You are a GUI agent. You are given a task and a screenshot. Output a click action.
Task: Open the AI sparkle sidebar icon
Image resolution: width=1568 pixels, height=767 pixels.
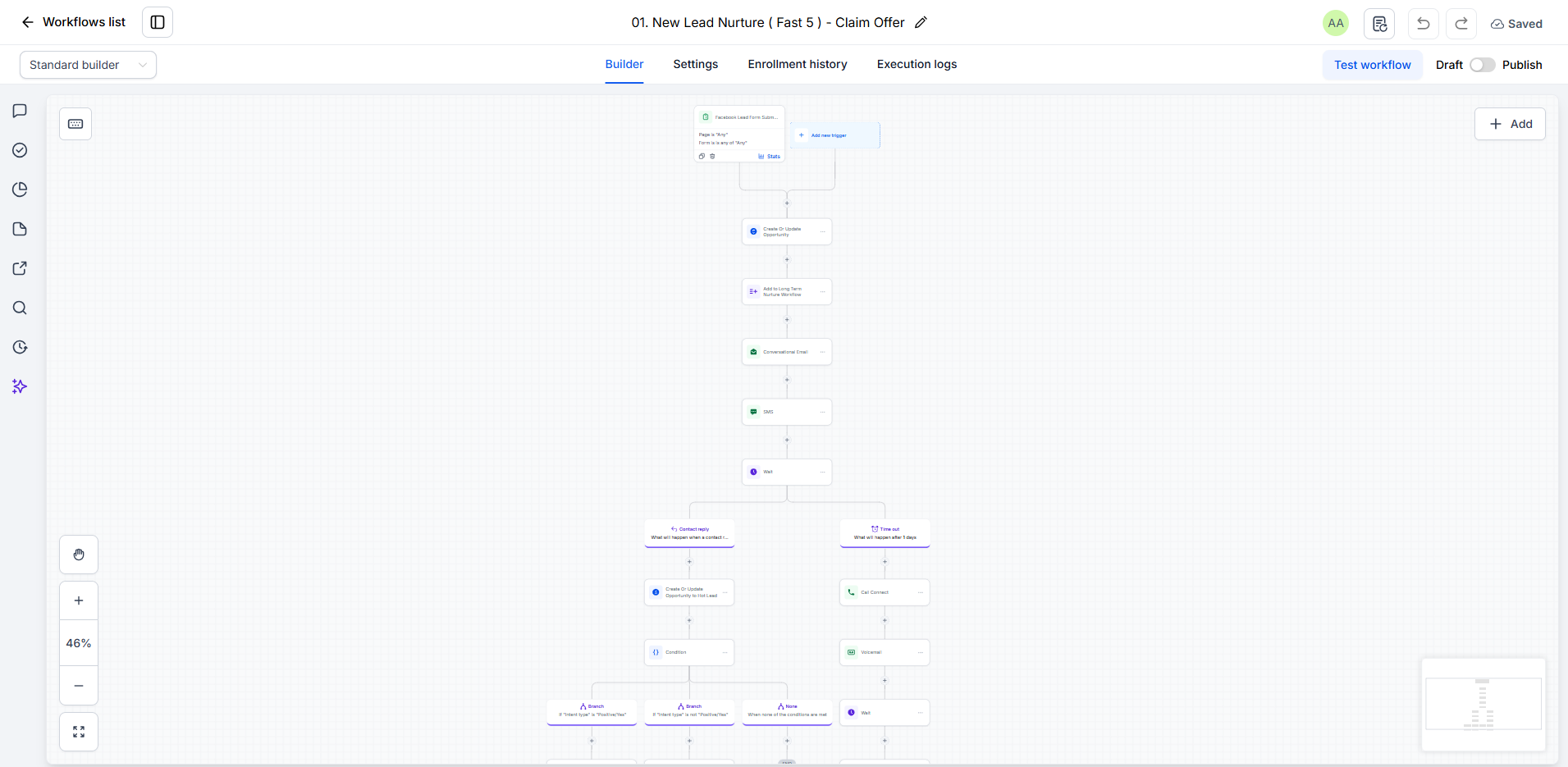click(x=20, y=386)
